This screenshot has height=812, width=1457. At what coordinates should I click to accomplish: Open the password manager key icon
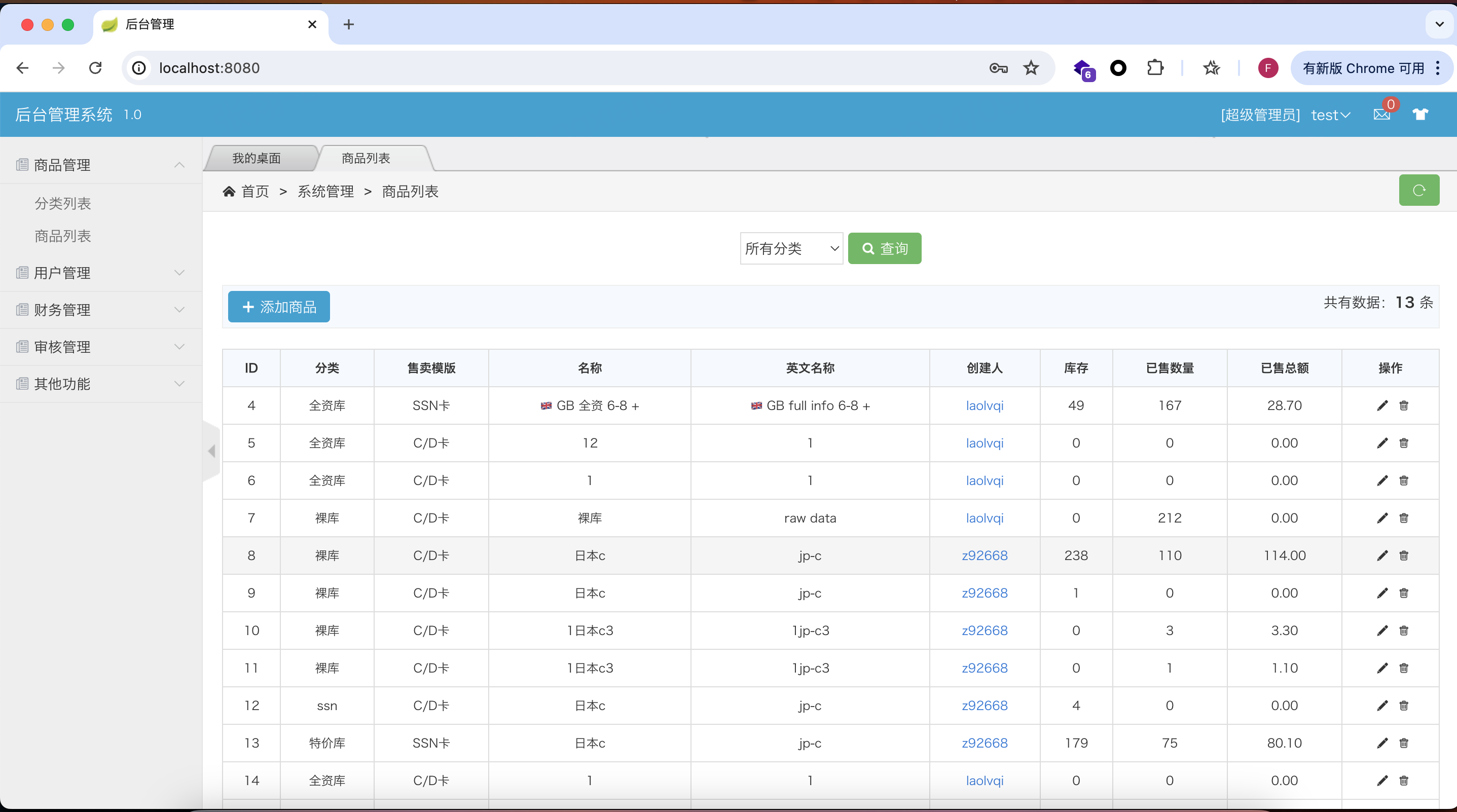[x=998, y=68]
